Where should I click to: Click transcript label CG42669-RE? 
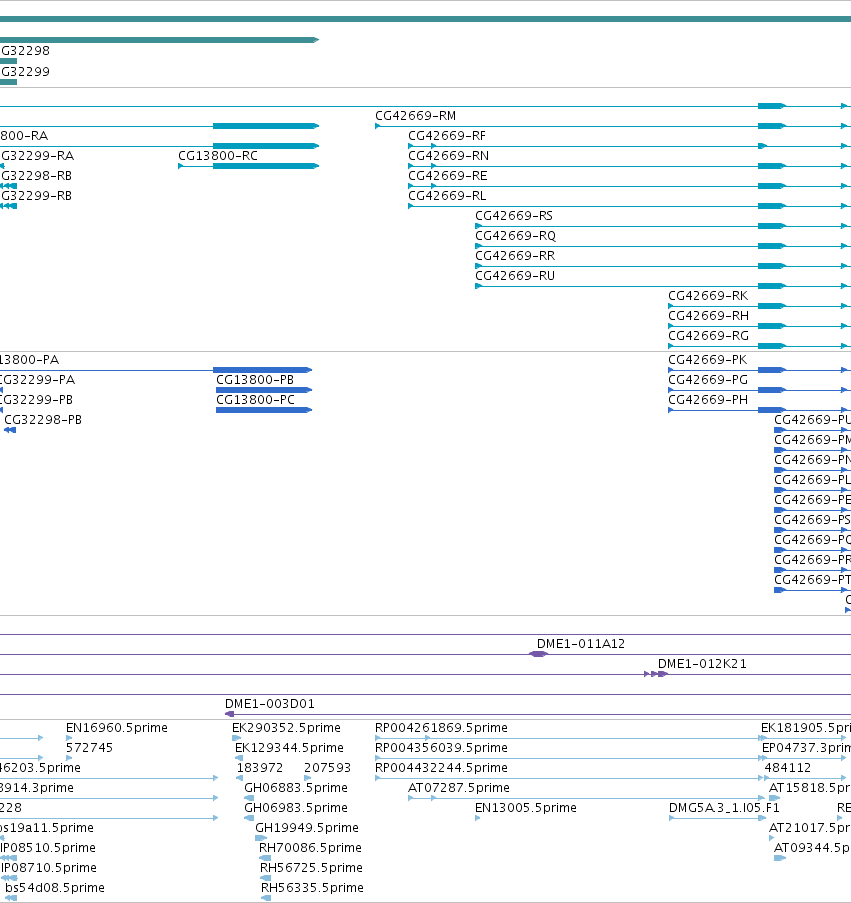click(x=447, y=176)
